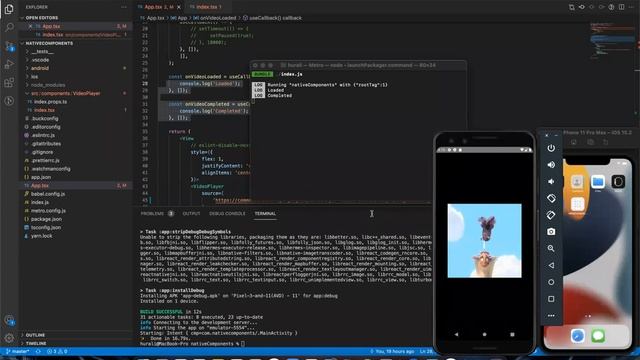
Task: Click emulator volume up button
Action: click(551, 165)
